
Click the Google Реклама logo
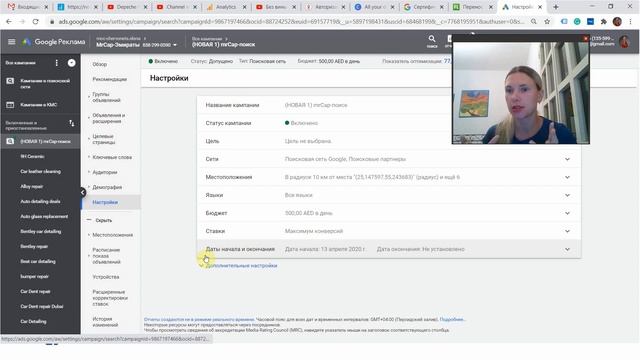53,42
